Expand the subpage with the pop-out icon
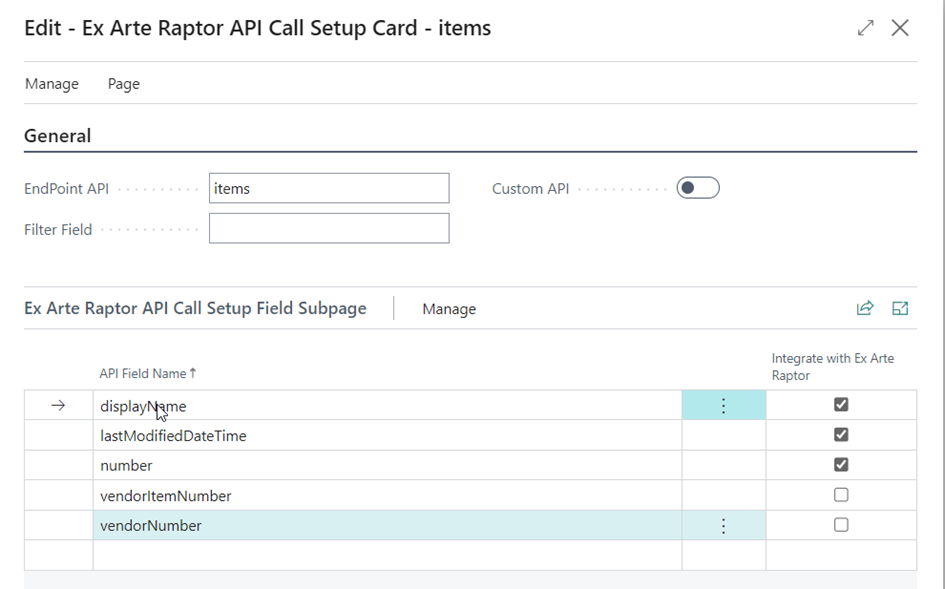The image size is (945, 589). pyautogui.click(x=900, y=309)
